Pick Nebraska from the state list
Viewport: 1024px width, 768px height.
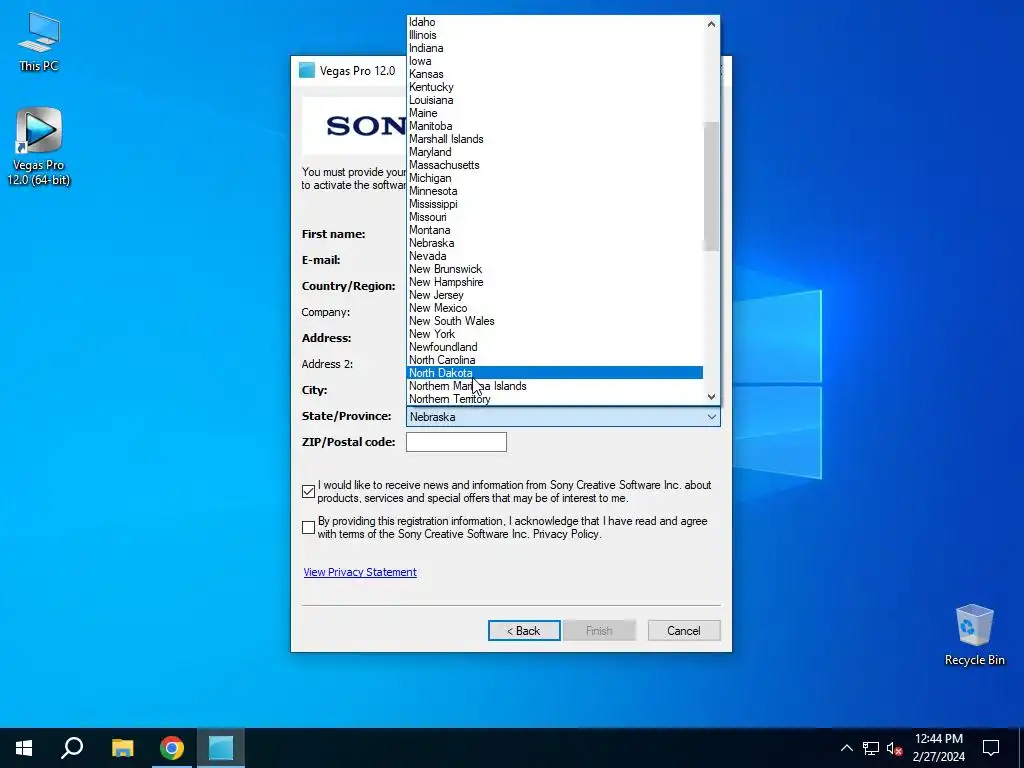(554, 243)
